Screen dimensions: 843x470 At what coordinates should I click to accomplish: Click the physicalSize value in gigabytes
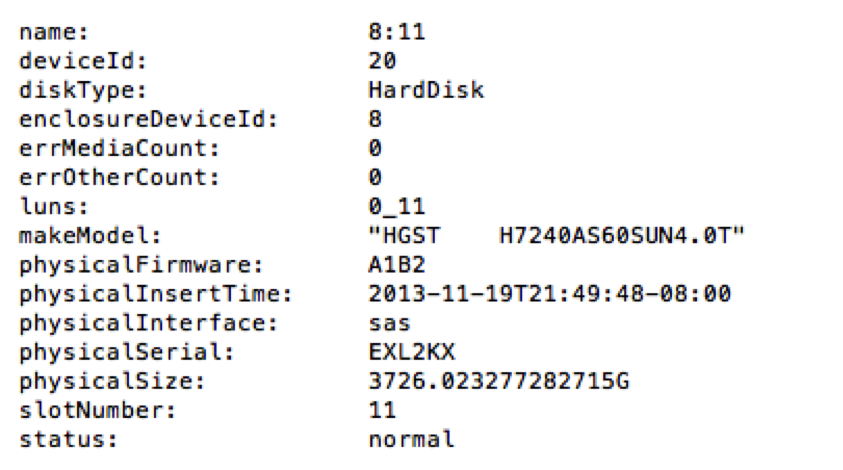[x=498, y=381]
